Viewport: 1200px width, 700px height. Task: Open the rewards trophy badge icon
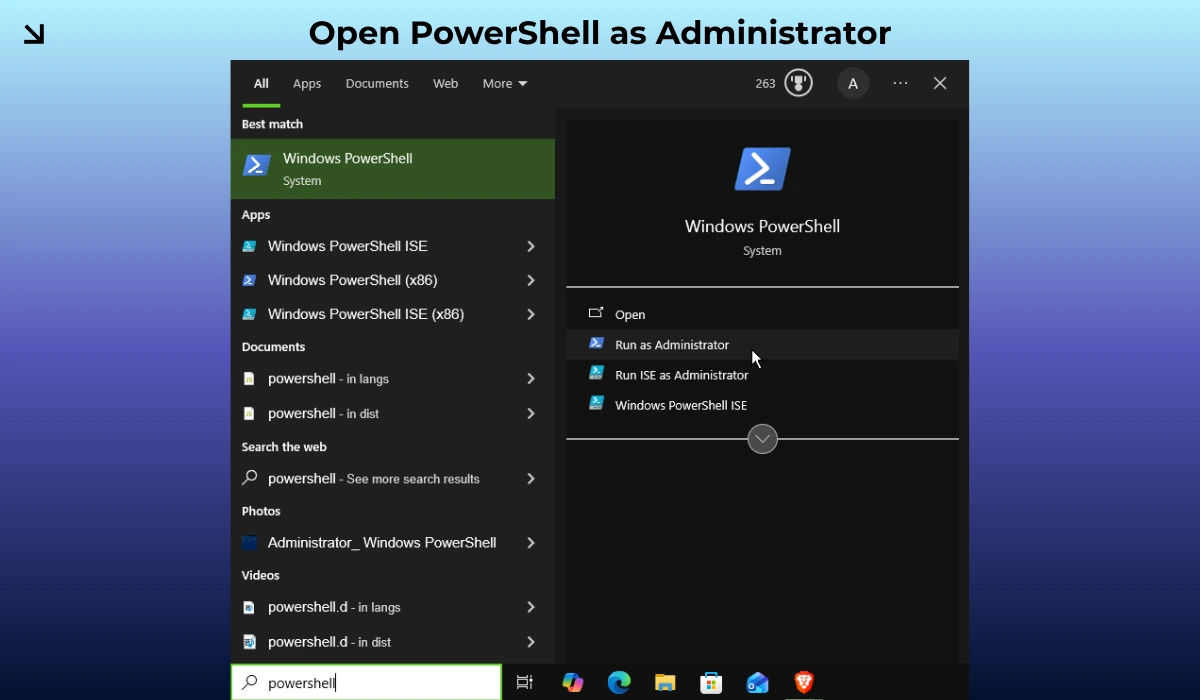pyautogui.click(x=798, y=83)
